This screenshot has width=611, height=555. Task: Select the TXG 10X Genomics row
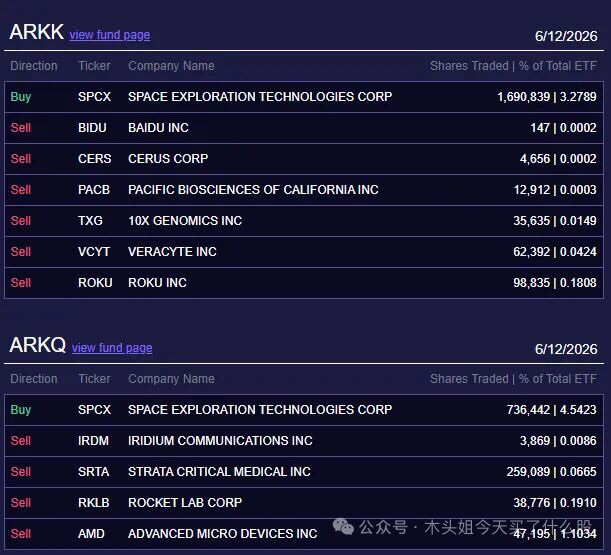coord(304,221)
